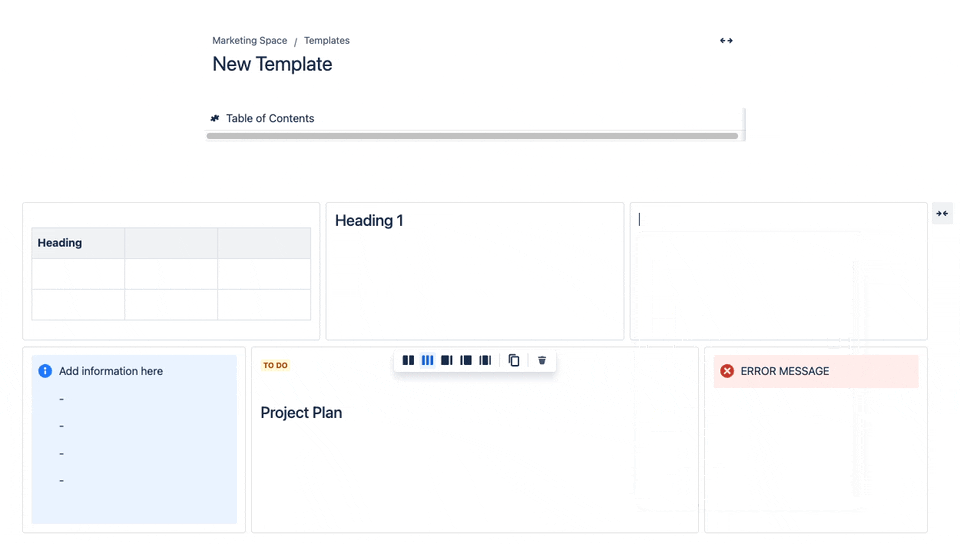
Task: Select the three columns layout icon
Action: (x=427, y=360)
